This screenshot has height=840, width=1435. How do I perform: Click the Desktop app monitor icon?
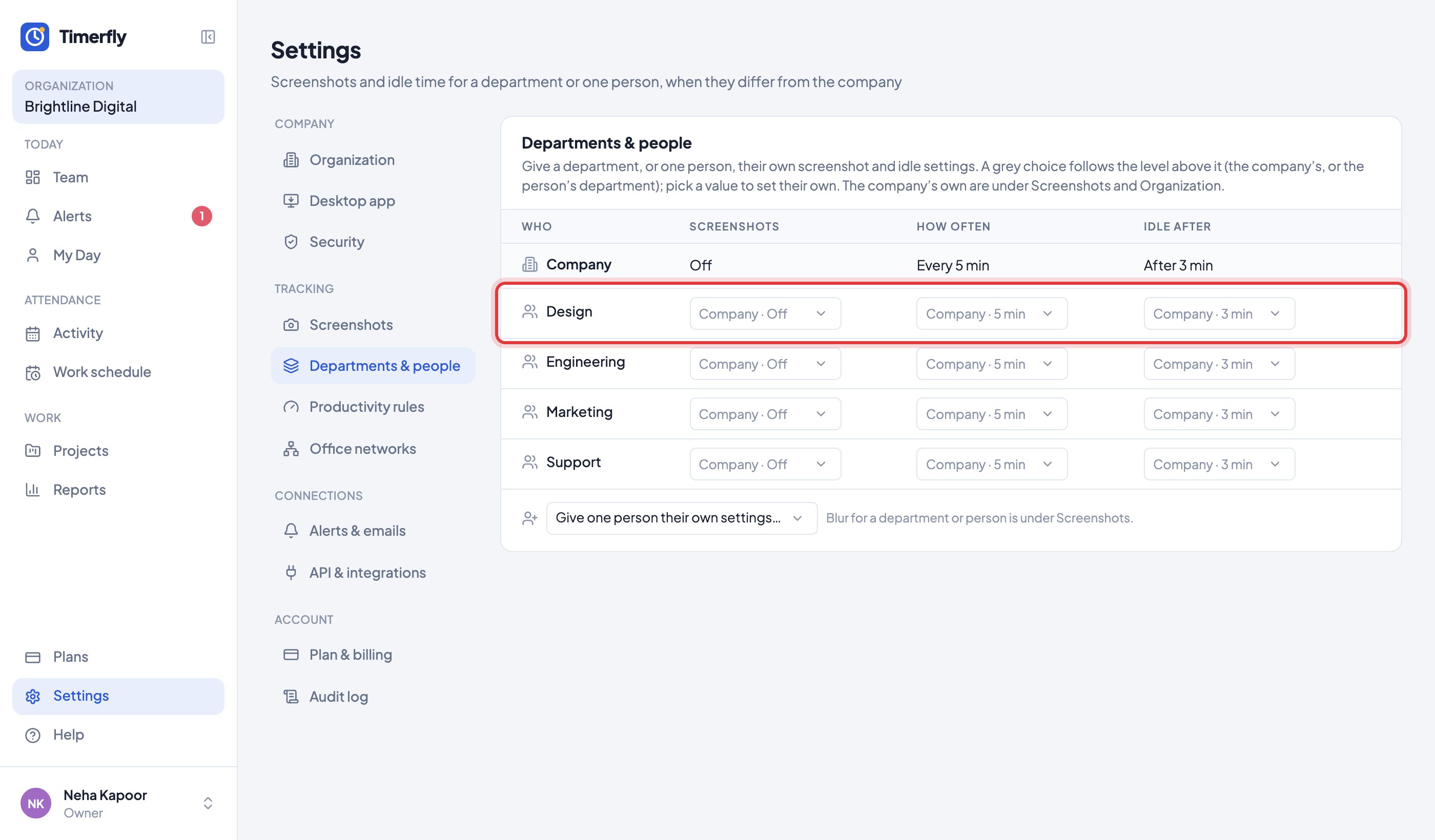point(291,201)
